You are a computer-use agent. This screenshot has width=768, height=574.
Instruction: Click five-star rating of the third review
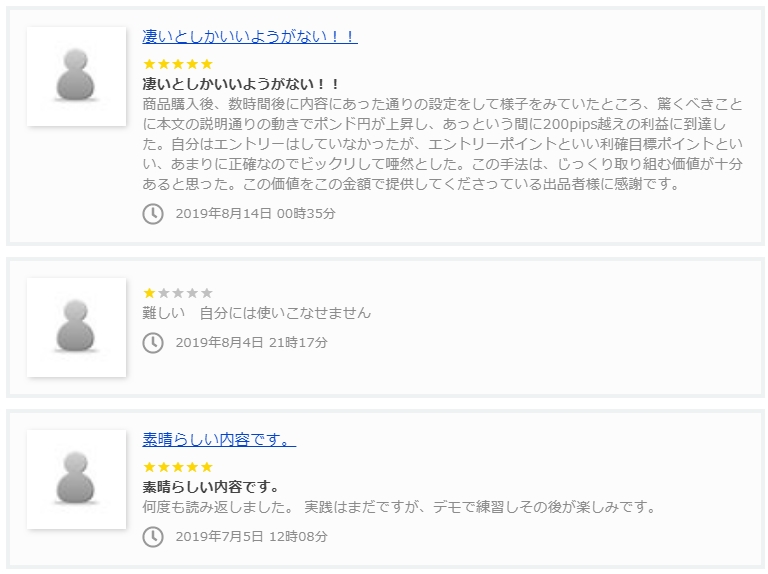178,467
